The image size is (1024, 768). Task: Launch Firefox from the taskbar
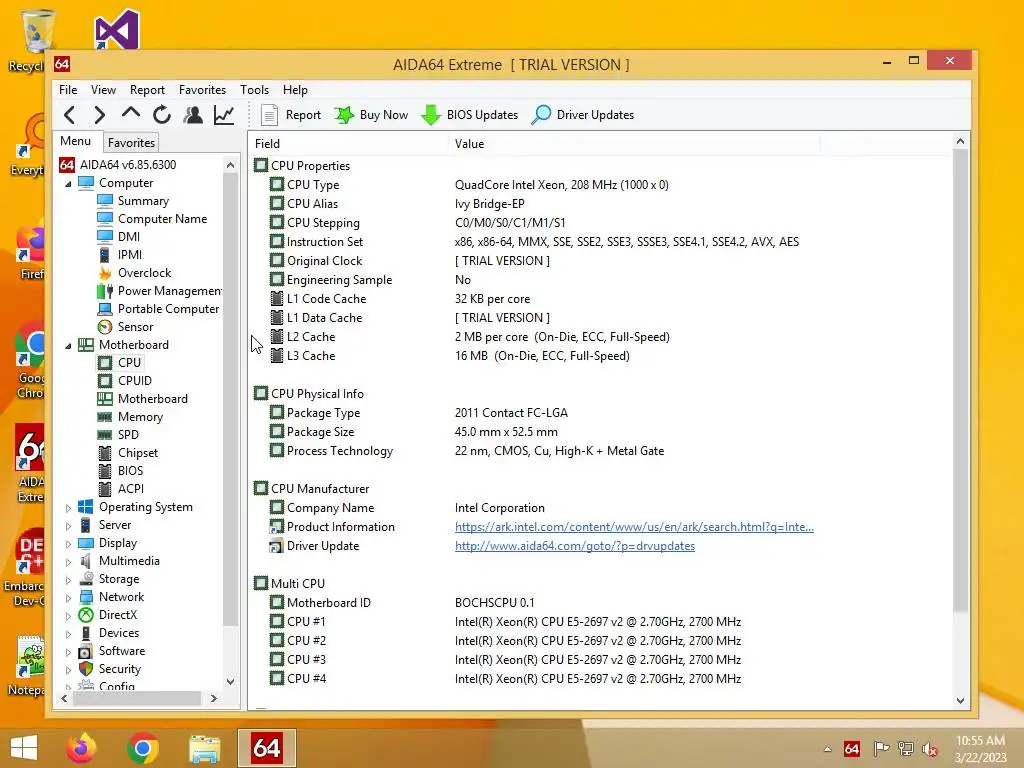pyautogui.click(x=80, y=748)
